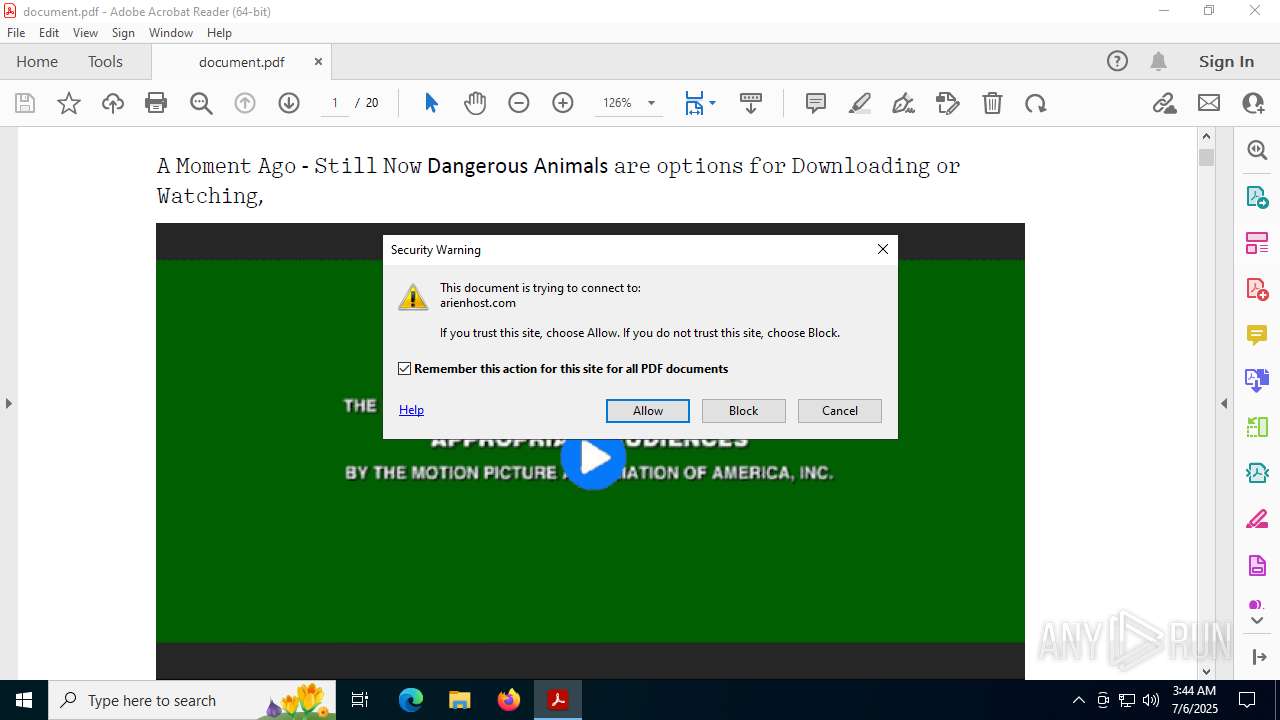Viewport: 1280px width, 720px height.
Task: Expand the left navigation pane
Action: [8, 404]
